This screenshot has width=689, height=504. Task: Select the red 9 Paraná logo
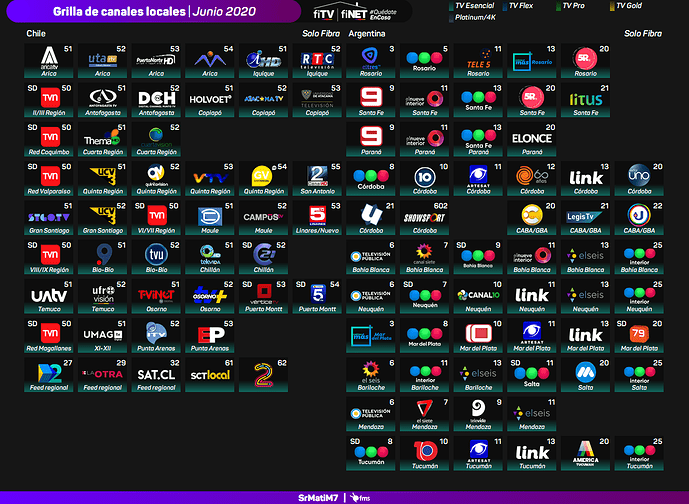(x=371, y=136)
